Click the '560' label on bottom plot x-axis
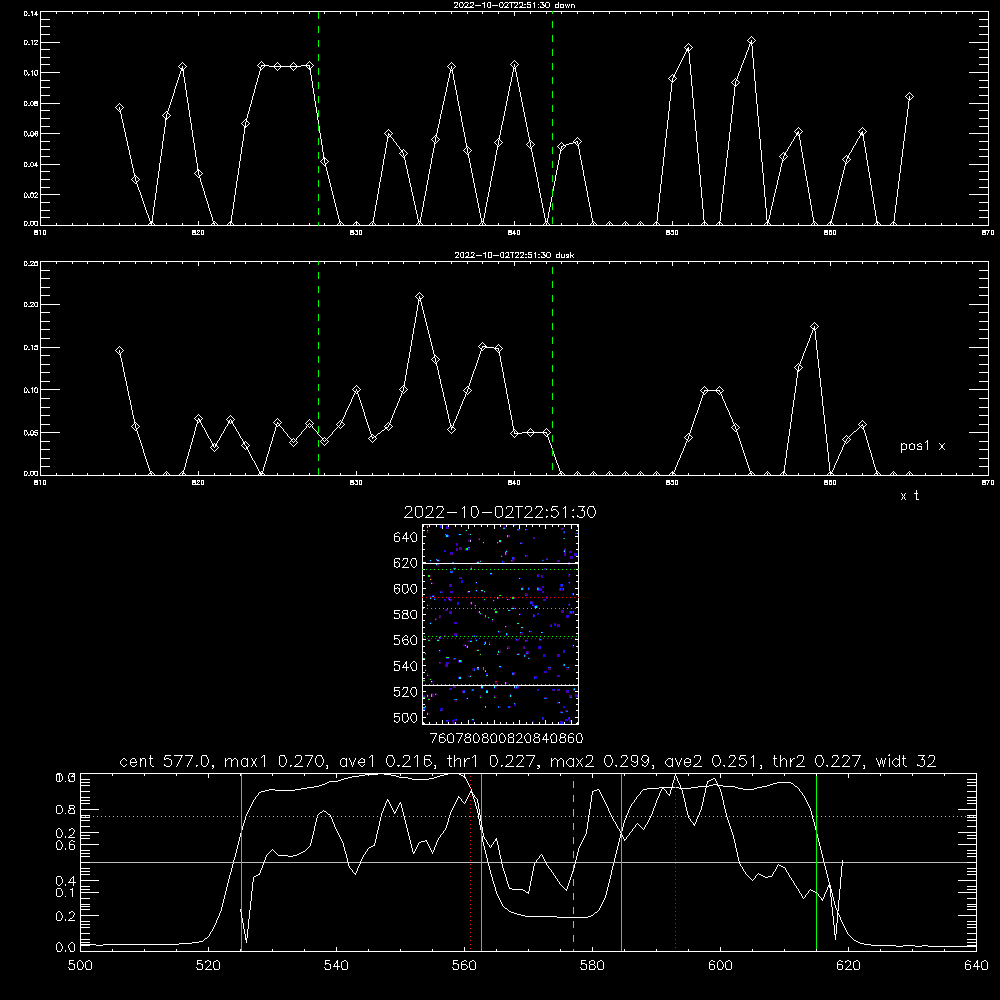This screenshot has height=1000, width=1000. coord(464,965)
